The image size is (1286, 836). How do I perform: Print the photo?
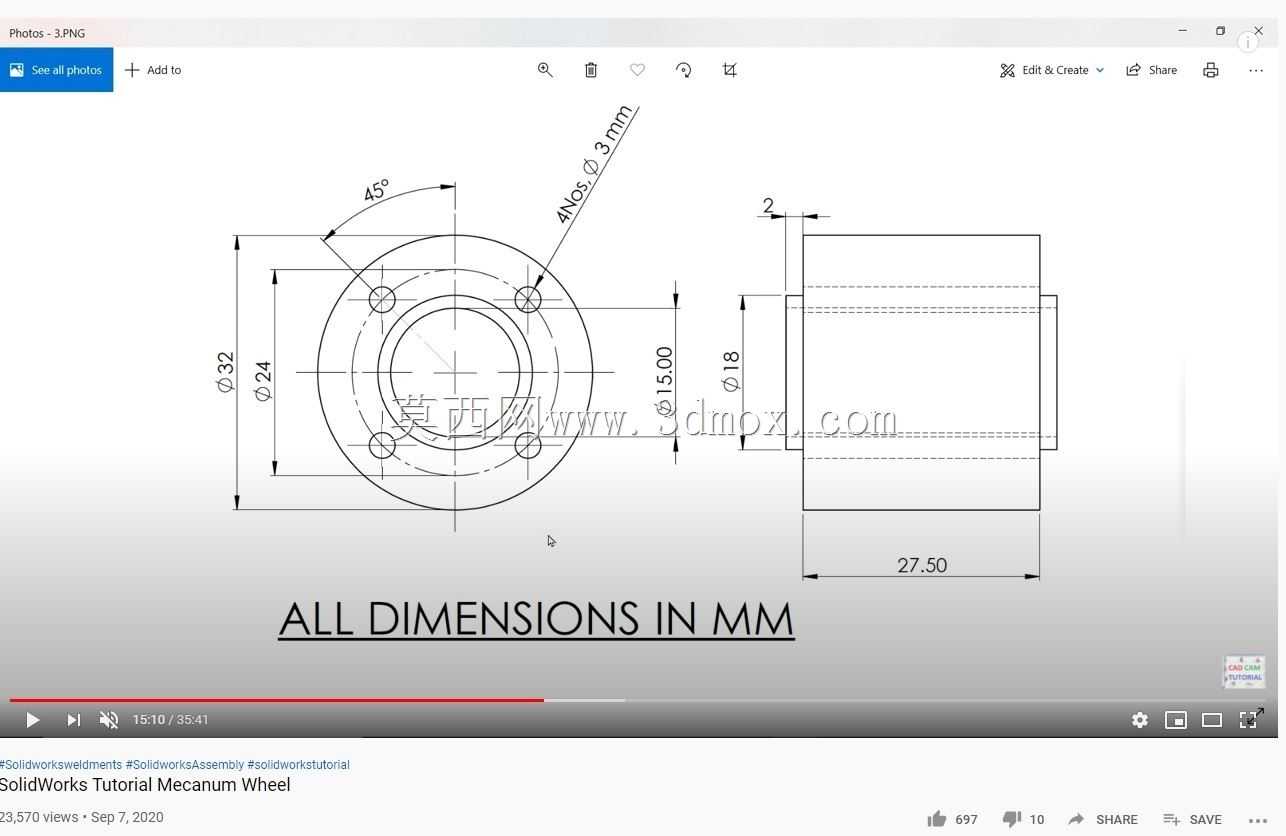coord(1211,70)
